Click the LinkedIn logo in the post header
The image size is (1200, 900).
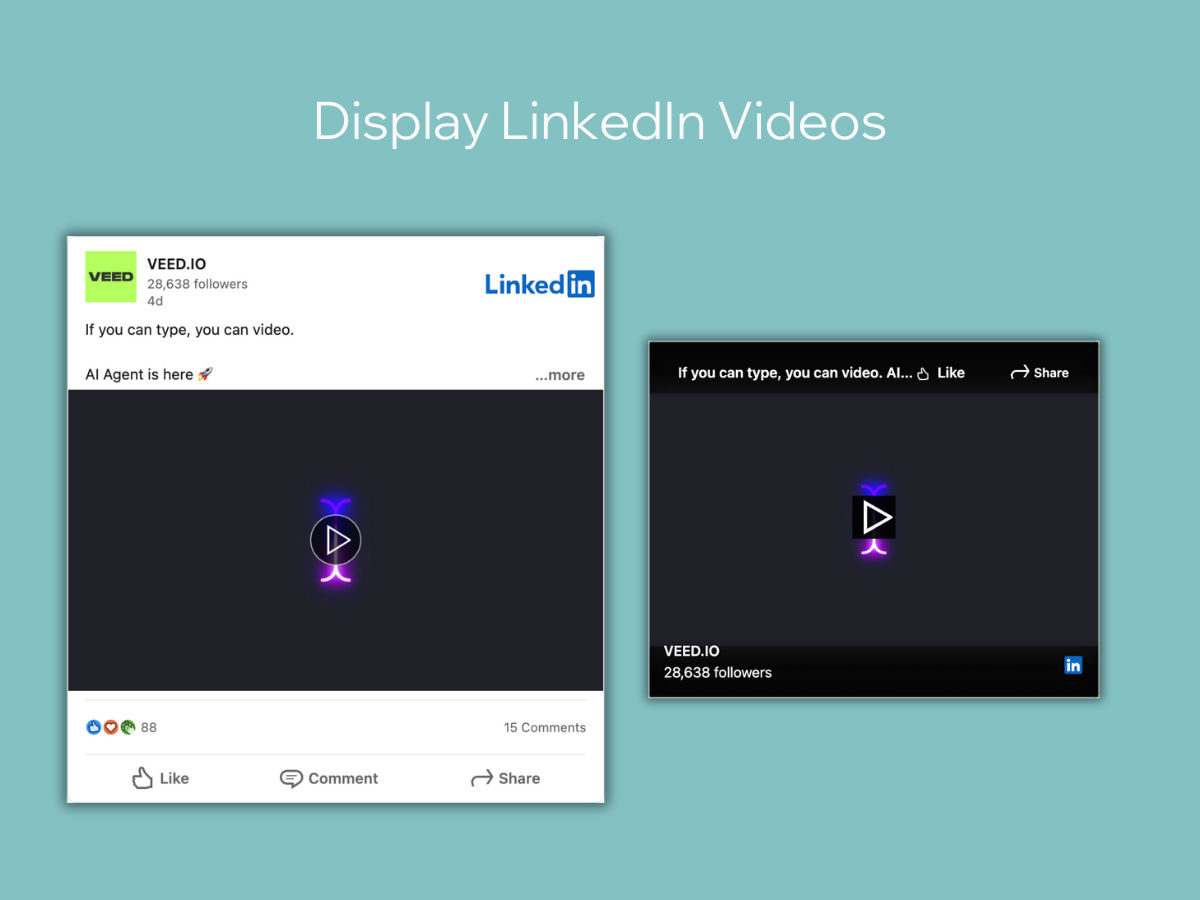tap(540, 284)
